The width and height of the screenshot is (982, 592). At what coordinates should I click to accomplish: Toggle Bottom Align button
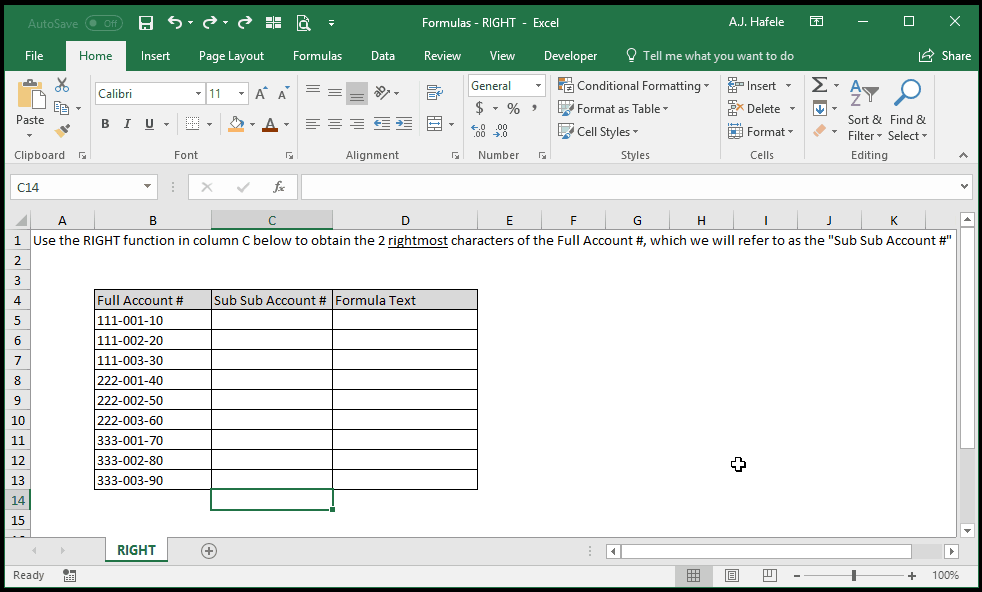357,93
